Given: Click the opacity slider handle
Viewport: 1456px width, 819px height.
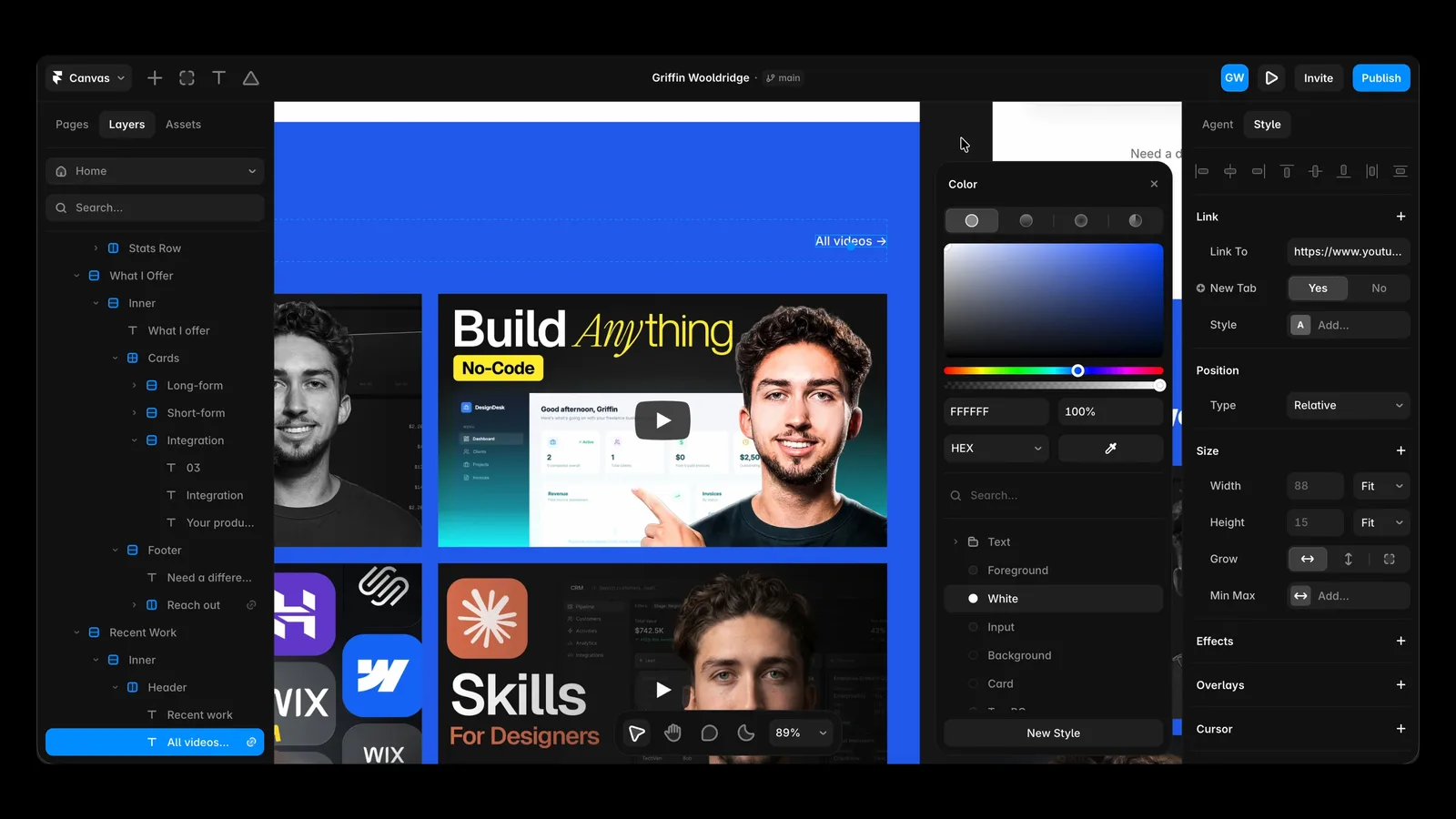Looking at the screenshot, I should (1159, 386).
